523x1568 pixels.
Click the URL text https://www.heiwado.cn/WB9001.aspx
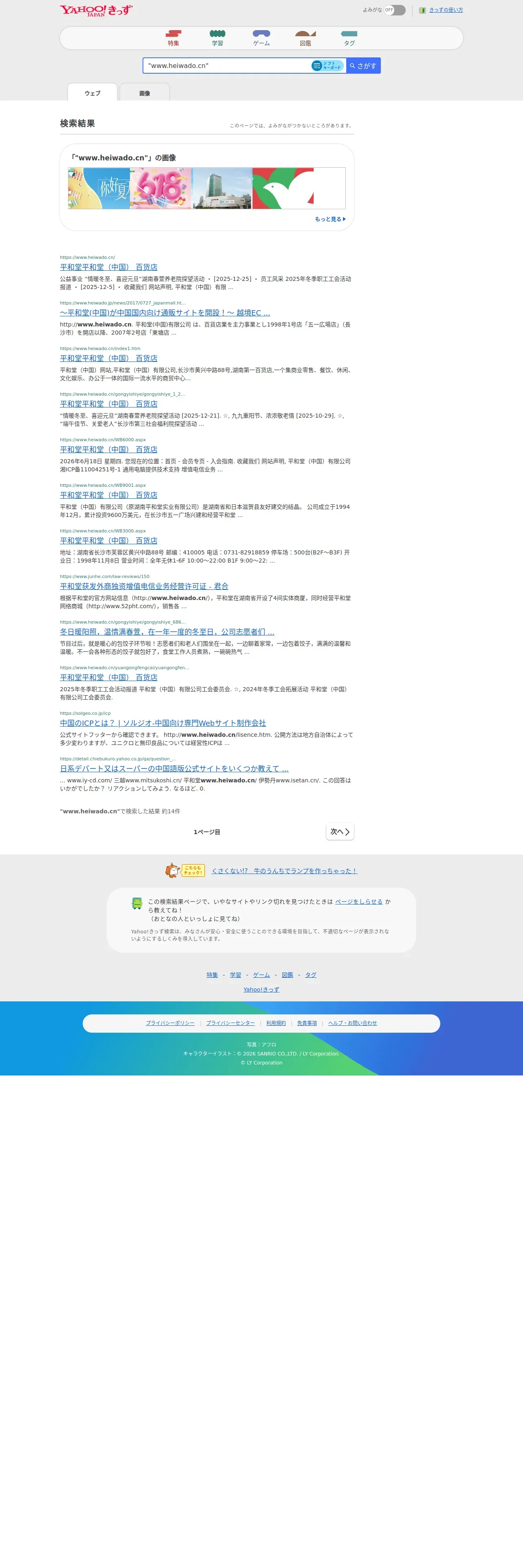[103, 485]
